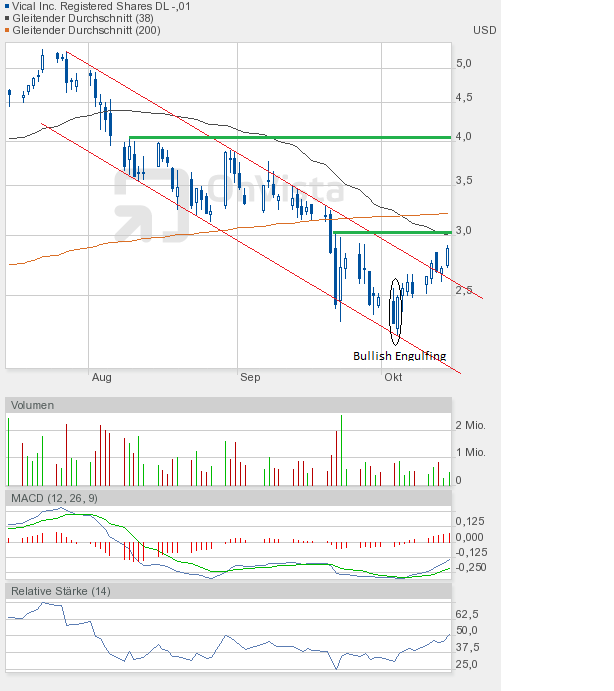Click the 62,5 relative strength axis label
Viewport: 614px width, 691px height.
466,614
